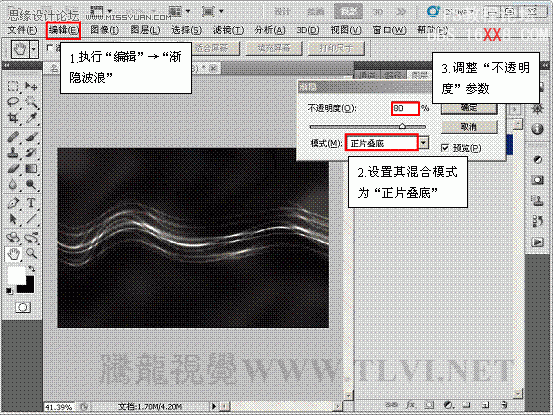Screen dimensions: 553x415
Task: Open the CS Live service icon
Action: [x=433, y=12]
